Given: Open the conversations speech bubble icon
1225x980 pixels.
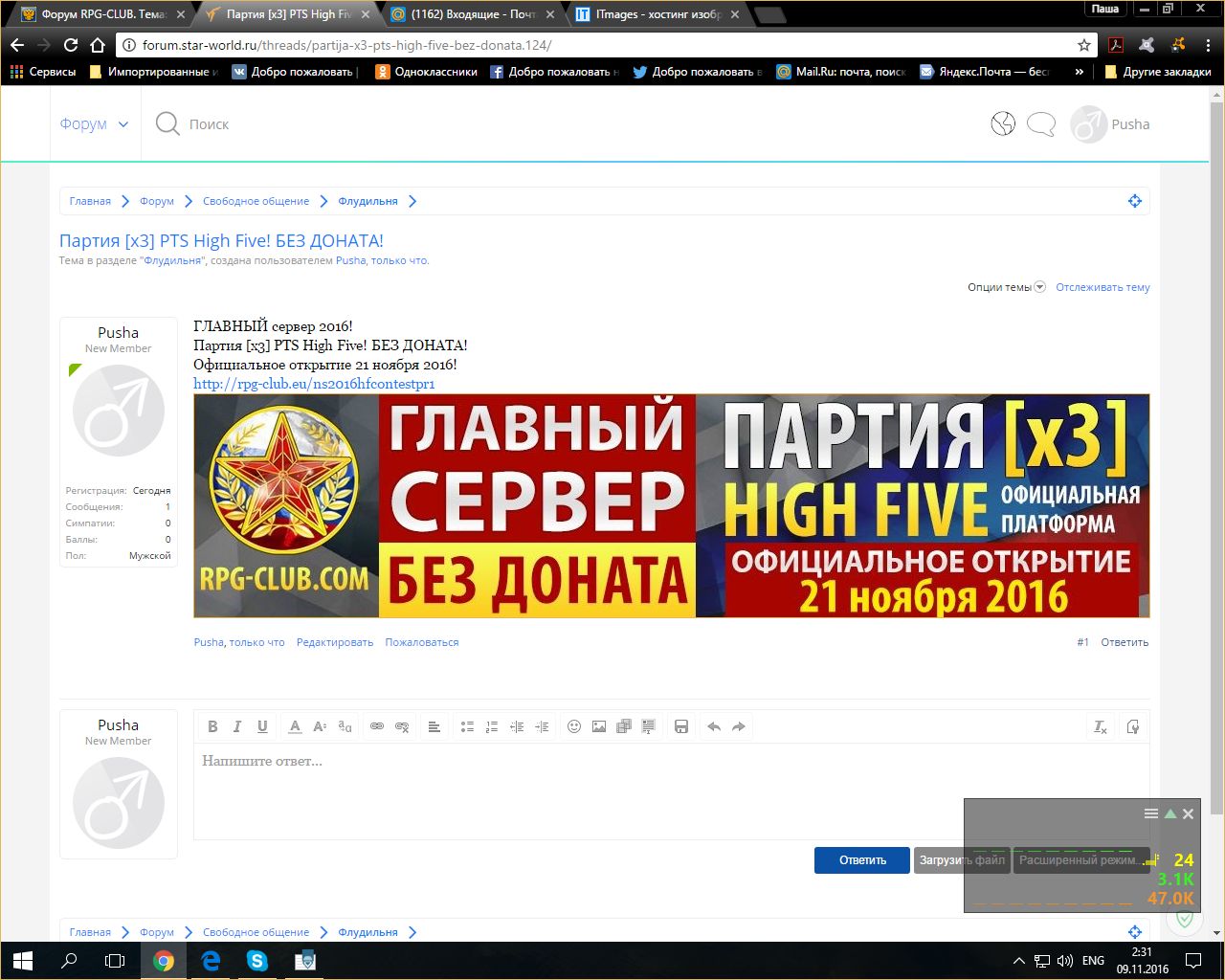Looking at the screenshot, I should pyautogui.click(x=1041, y=123).
